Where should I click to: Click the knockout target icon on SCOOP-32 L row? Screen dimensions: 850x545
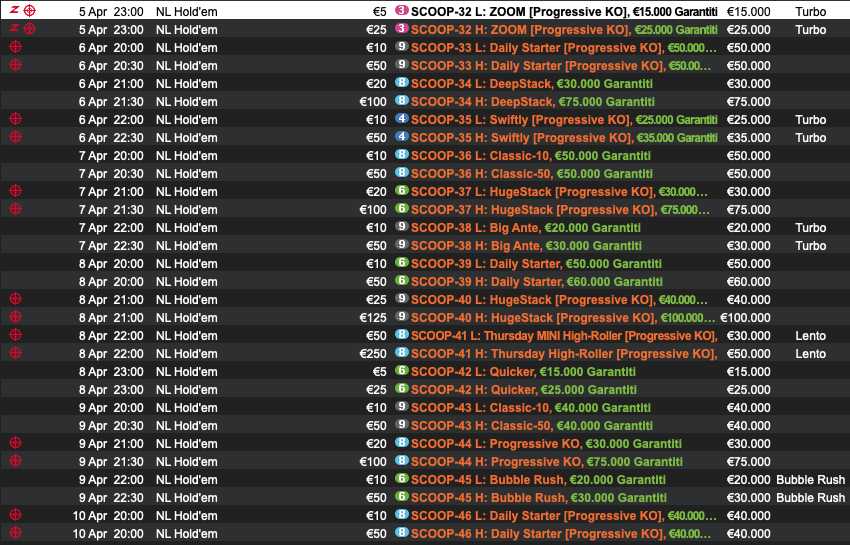pos(29,10)
